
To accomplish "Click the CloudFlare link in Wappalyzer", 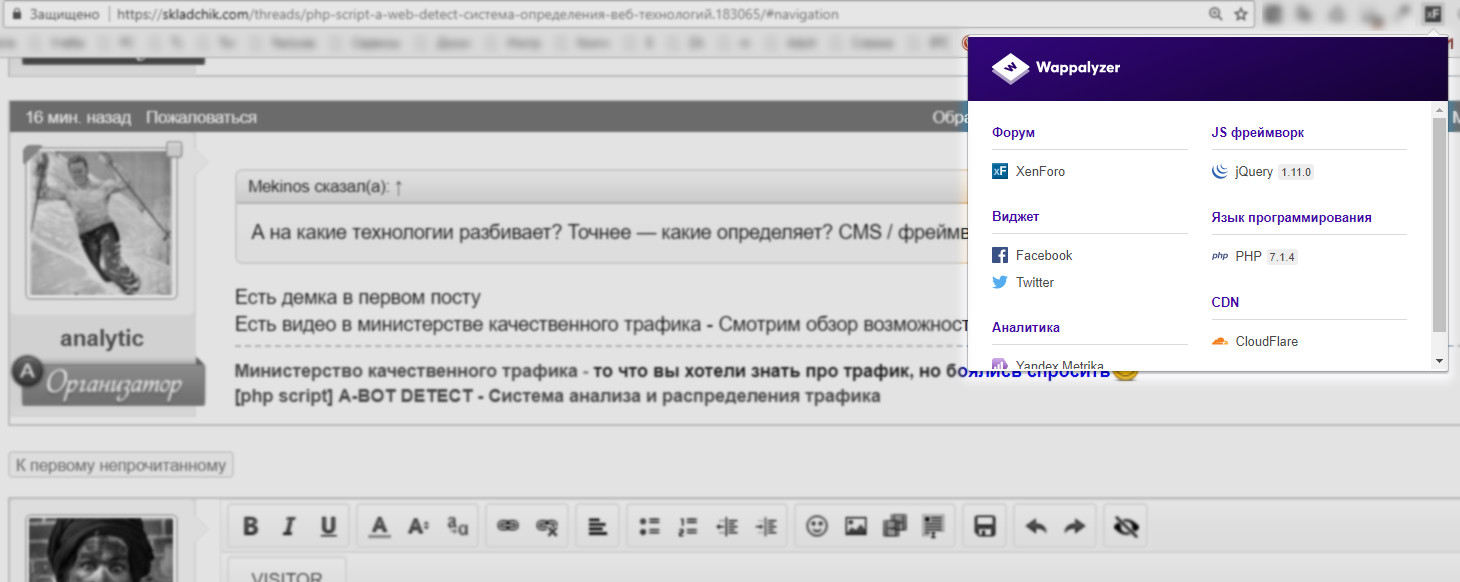I will click(1266, 341).
